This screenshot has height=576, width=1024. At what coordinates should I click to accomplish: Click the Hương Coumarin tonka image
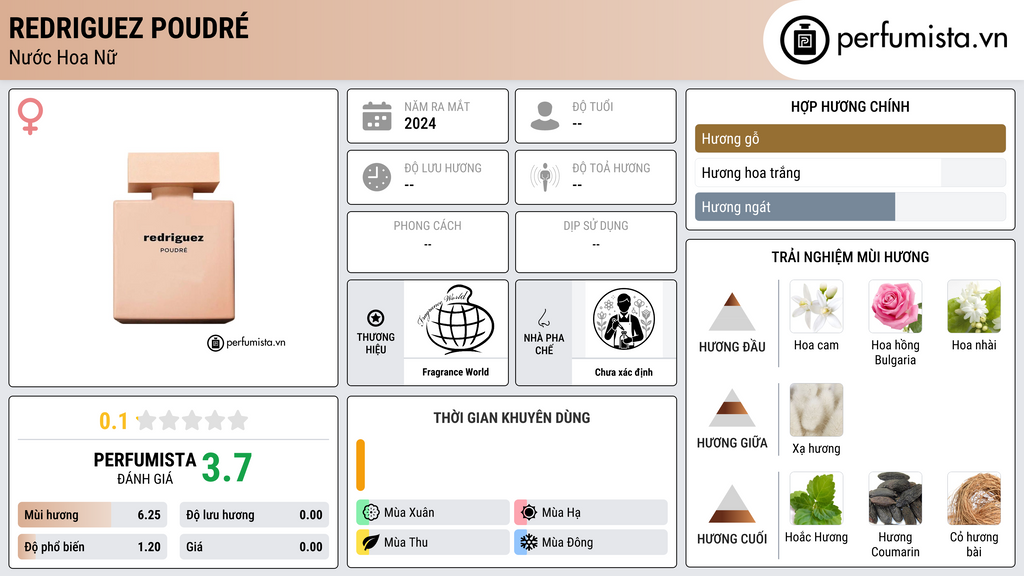[895, 498]
